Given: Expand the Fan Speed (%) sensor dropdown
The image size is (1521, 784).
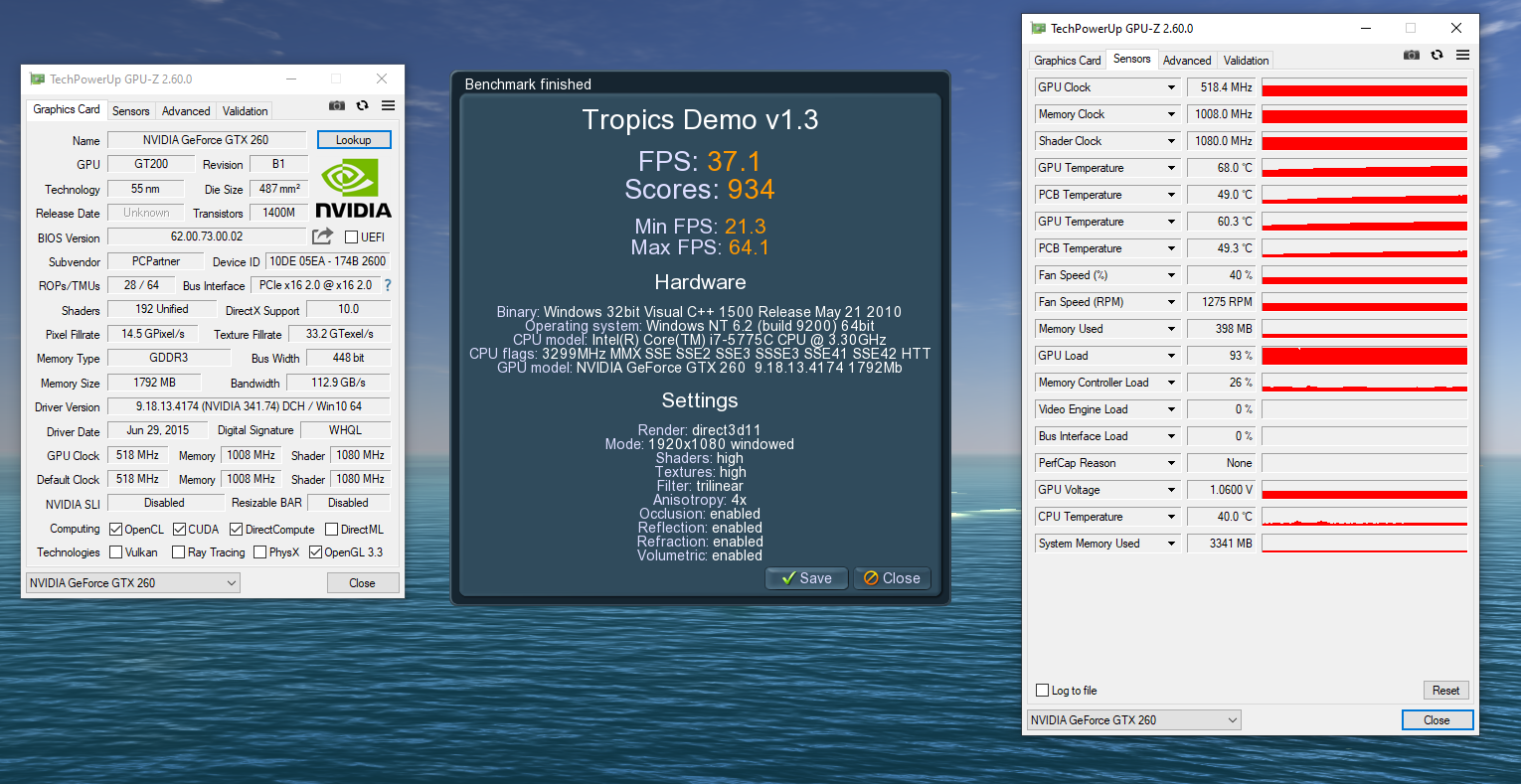Looking at the screenshot, I should point(1171,275).
